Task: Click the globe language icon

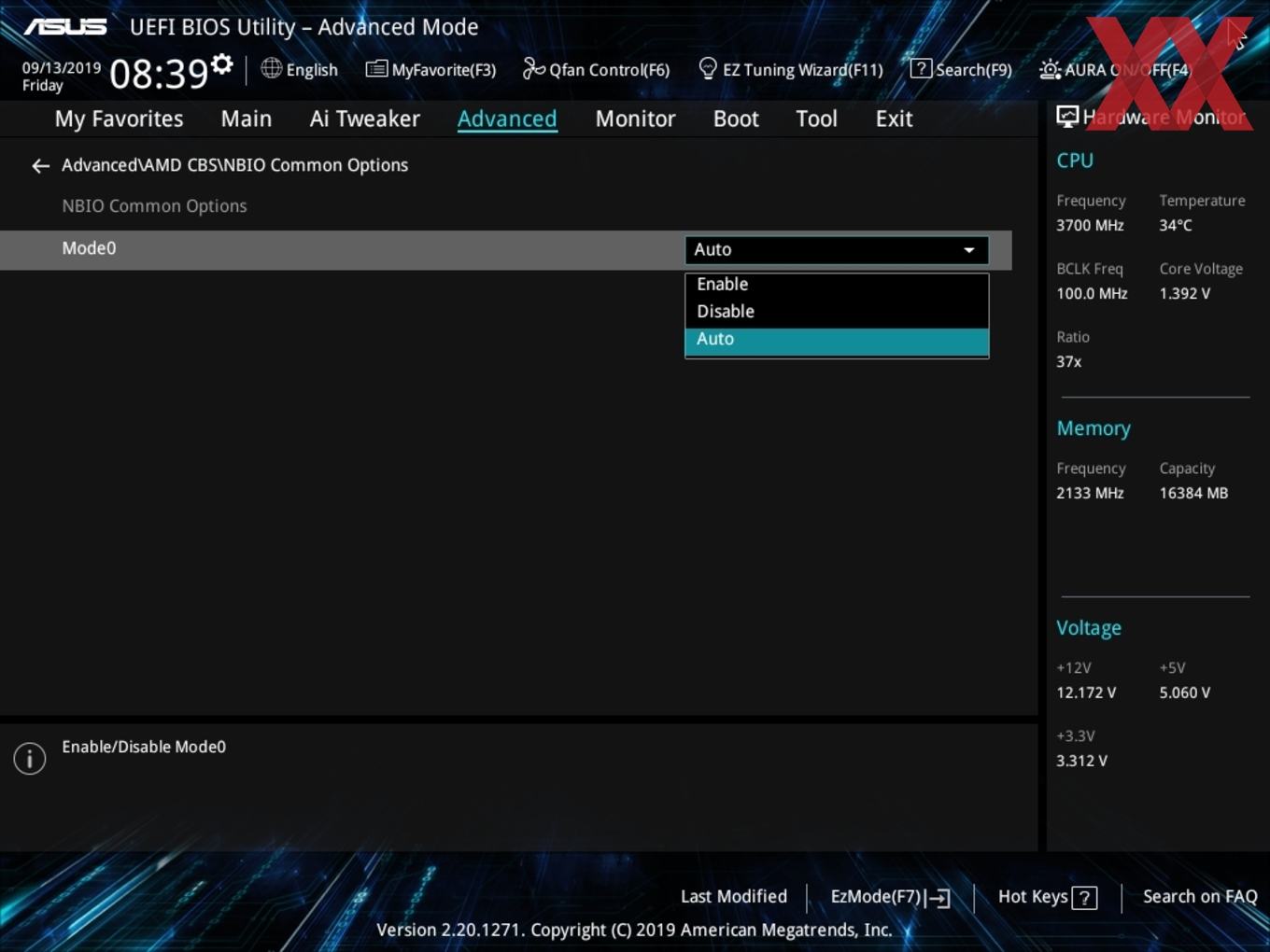Action: tap(271, 68)
